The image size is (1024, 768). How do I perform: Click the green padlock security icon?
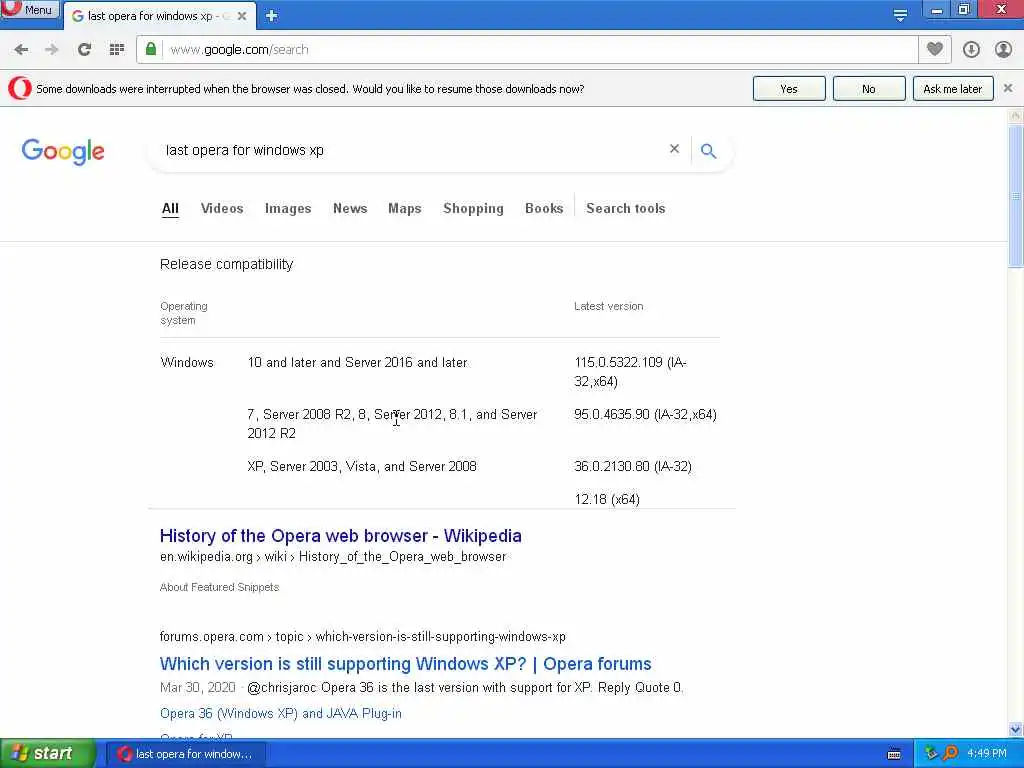click(151, 49)
